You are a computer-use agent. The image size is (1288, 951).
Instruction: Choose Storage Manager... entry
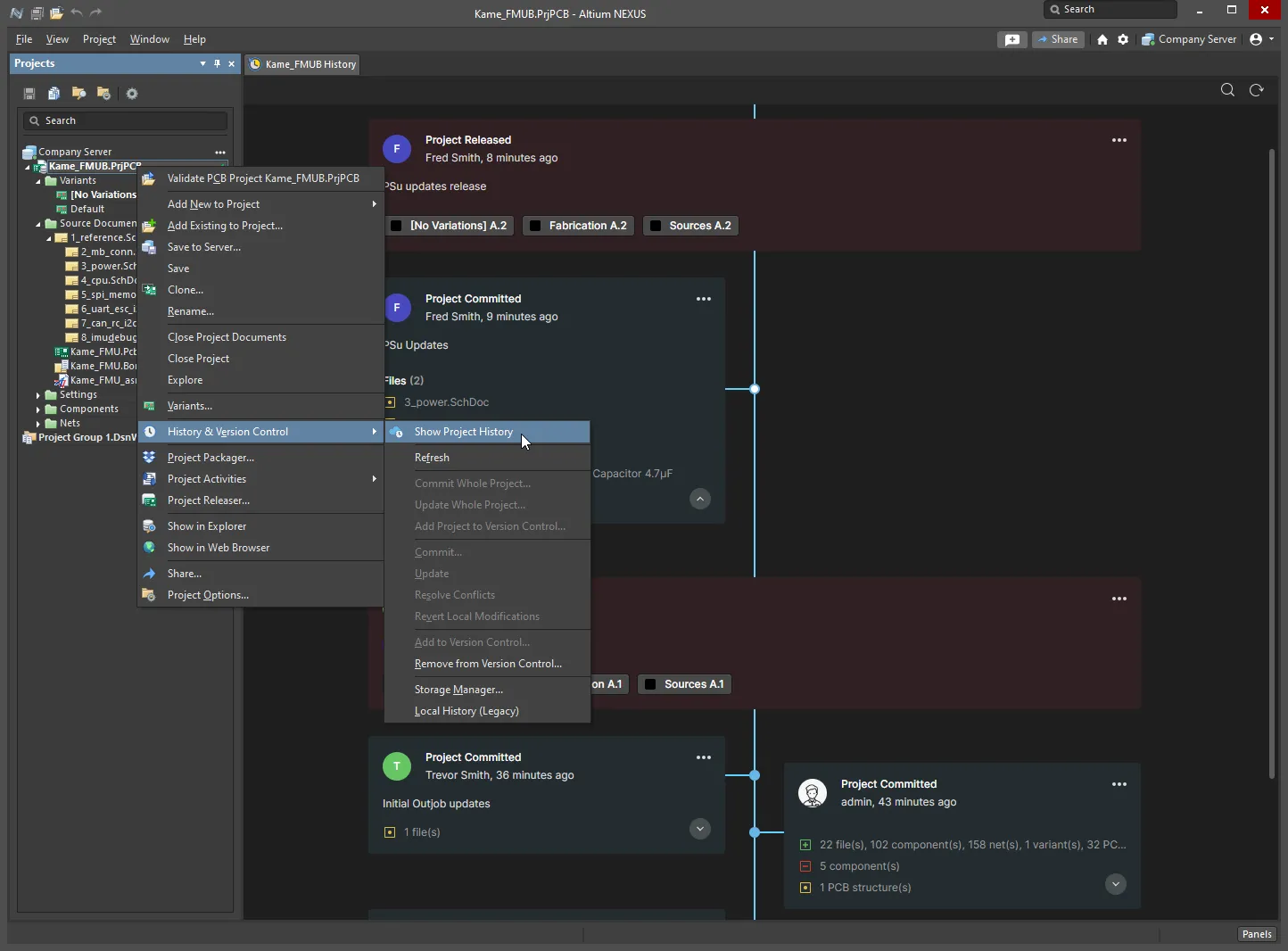pyautogui.click(x=487, y=690)
